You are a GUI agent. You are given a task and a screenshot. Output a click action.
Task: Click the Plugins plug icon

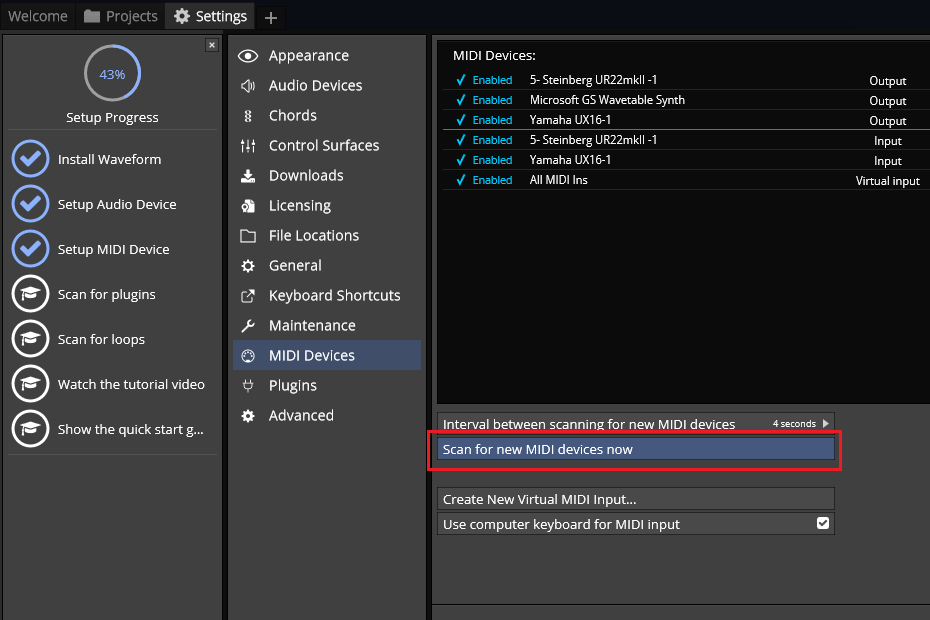(248, 386)
